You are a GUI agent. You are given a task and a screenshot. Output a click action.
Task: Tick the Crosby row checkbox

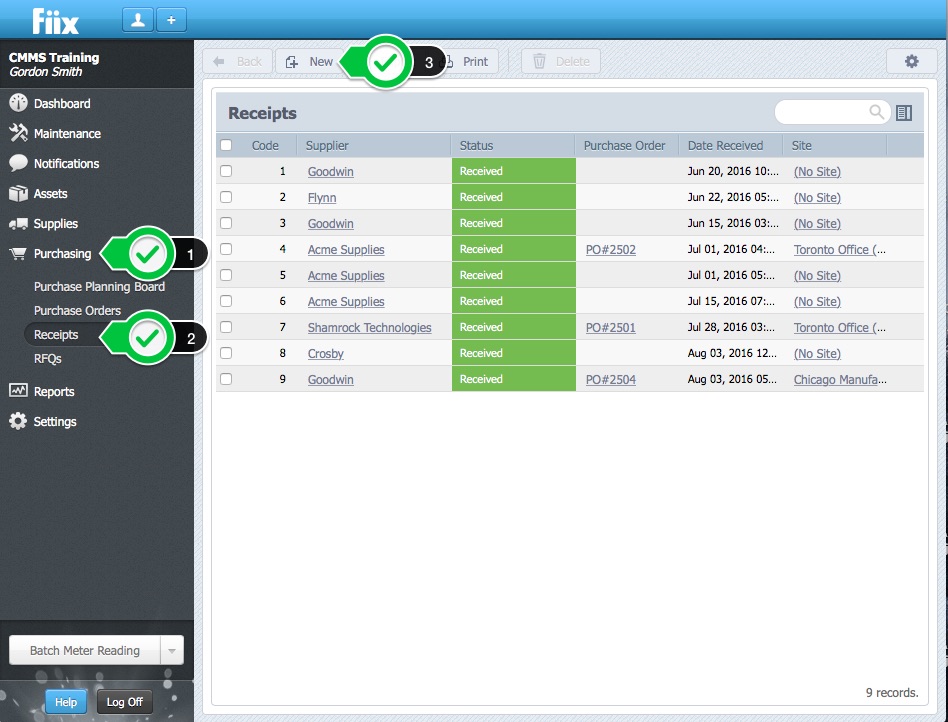(x=226, y=353)
